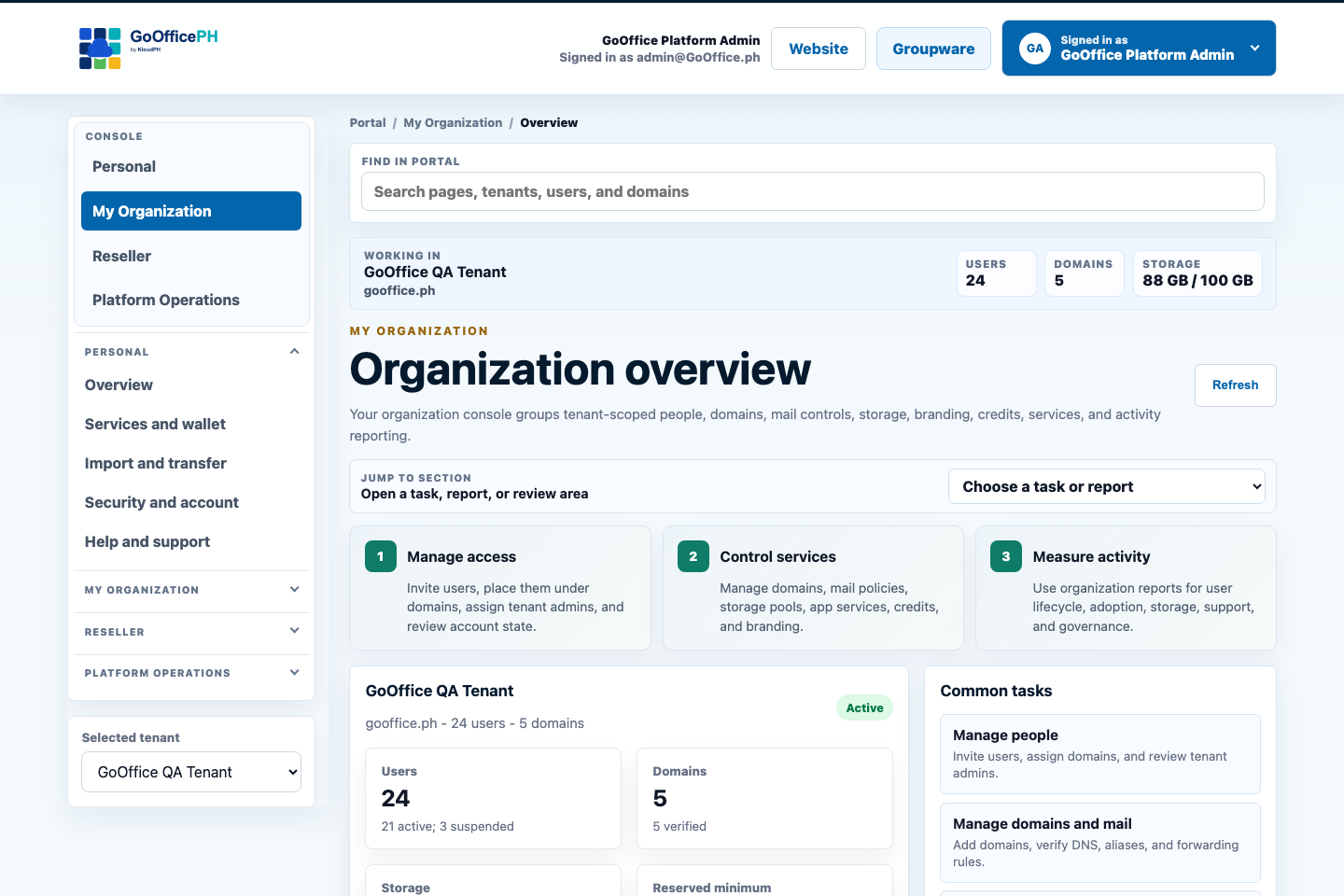Open the signed-in account menu chevron
The height and width of the screenshot is (896, 1344).
(x=1254, y=48)
